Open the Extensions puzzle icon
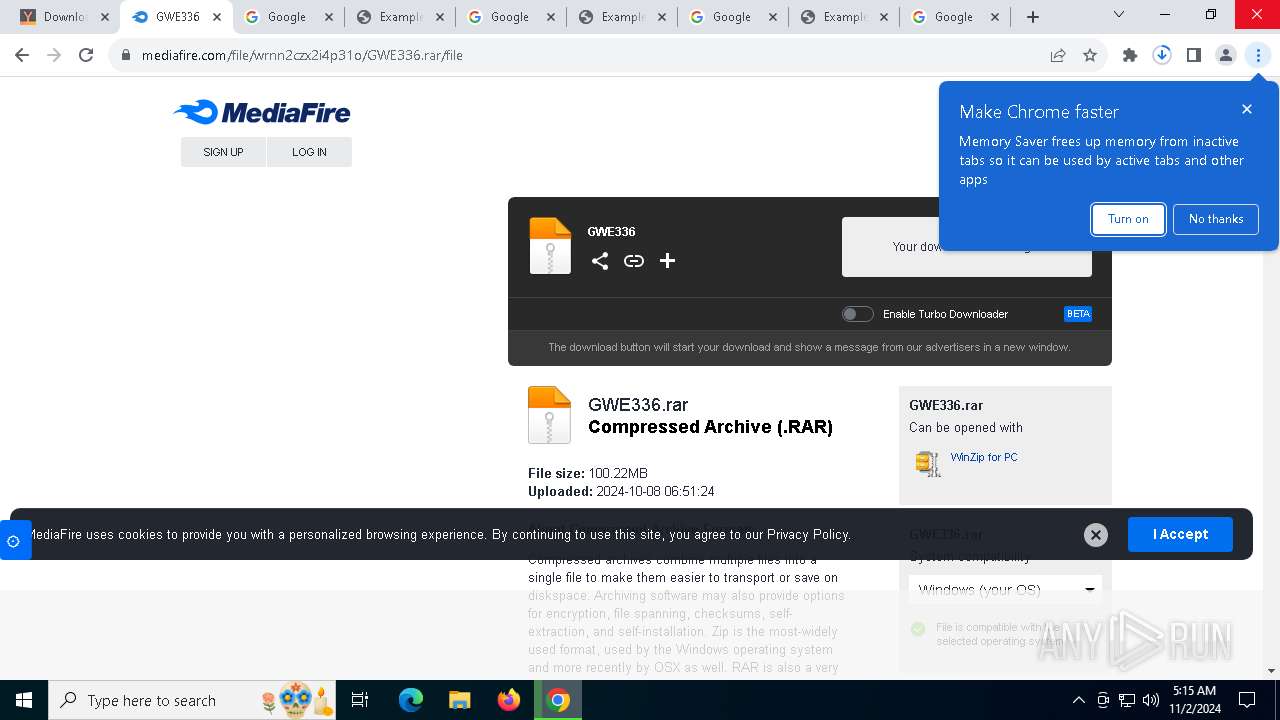The width and height of the screenshot is (1280, 720). tap(1130, 55)
